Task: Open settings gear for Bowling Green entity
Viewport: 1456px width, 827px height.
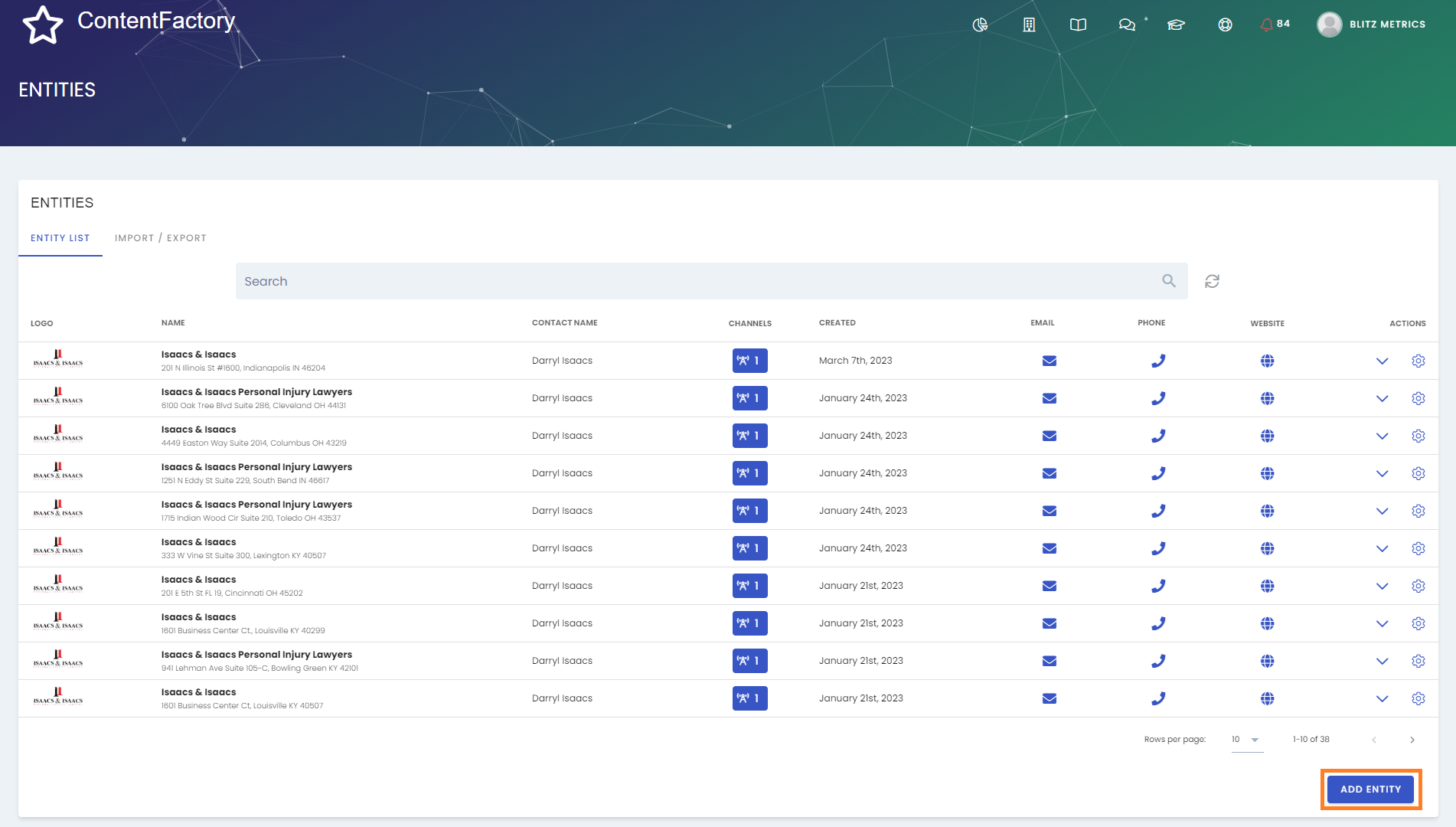Action: [1418, 661]
